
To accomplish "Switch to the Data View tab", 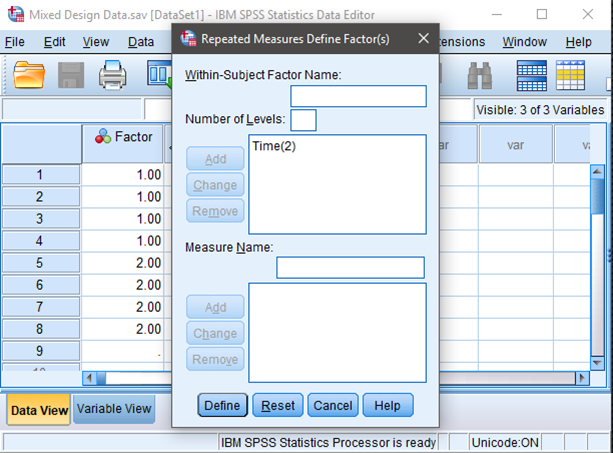I will coord(39,410).
